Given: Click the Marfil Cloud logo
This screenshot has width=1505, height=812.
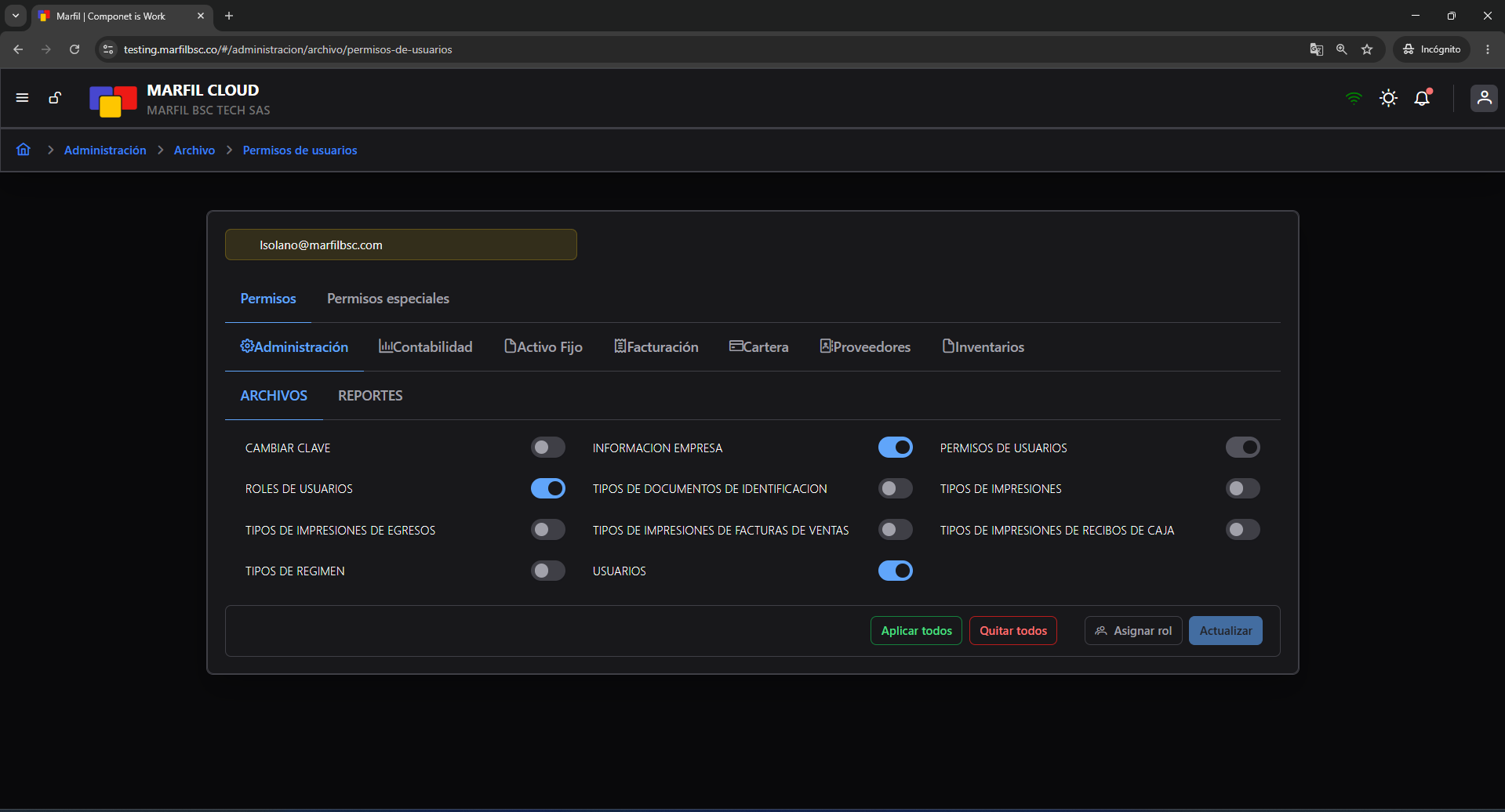Looking at the screenshot, I should coord(113,100).
